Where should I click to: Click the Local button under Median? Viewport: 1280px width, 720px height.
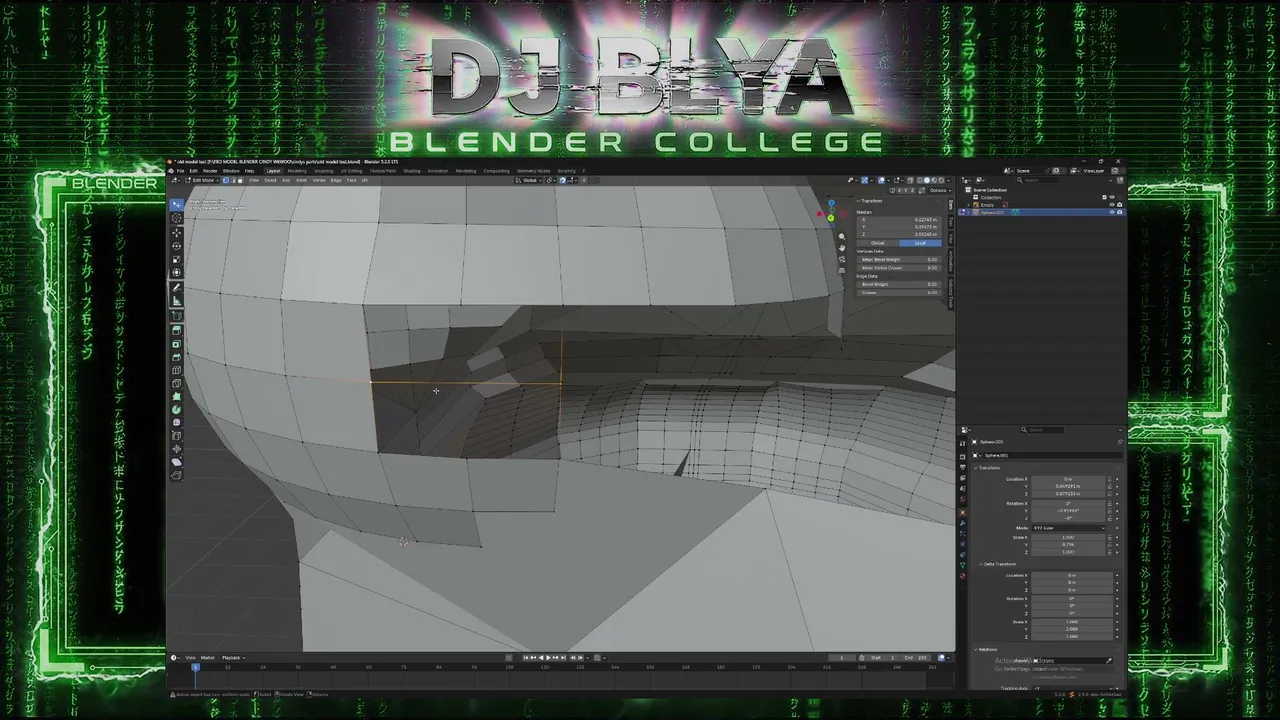click(920, 243)
